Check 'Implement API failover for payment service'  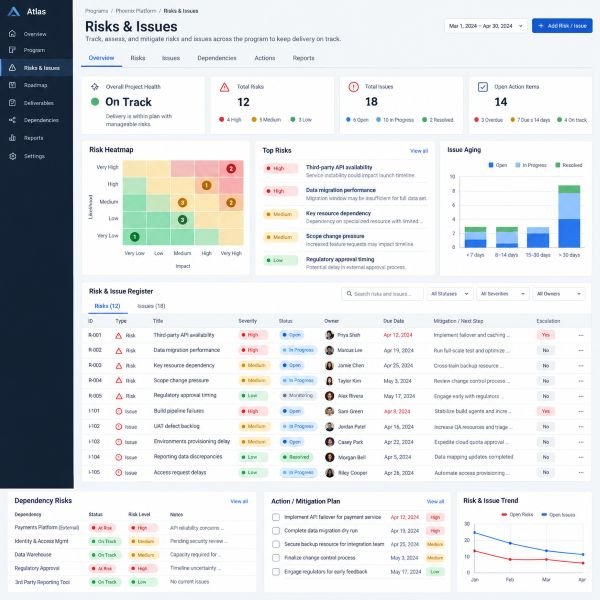(276, 517)
